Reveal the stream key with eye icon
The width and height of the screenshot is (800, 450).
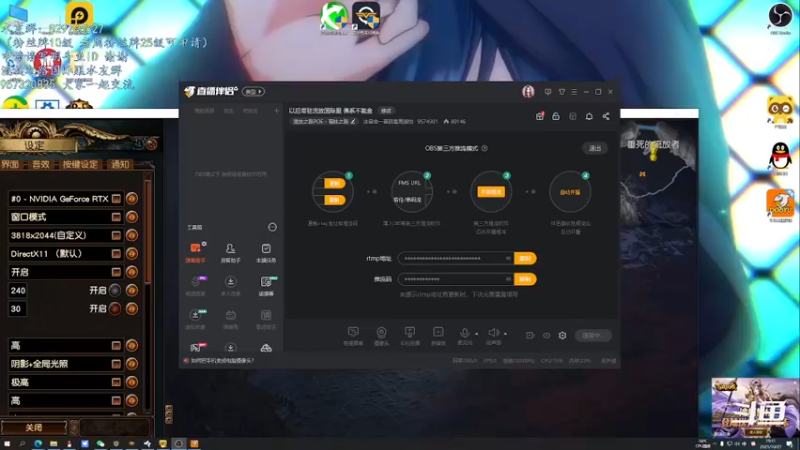508,279
